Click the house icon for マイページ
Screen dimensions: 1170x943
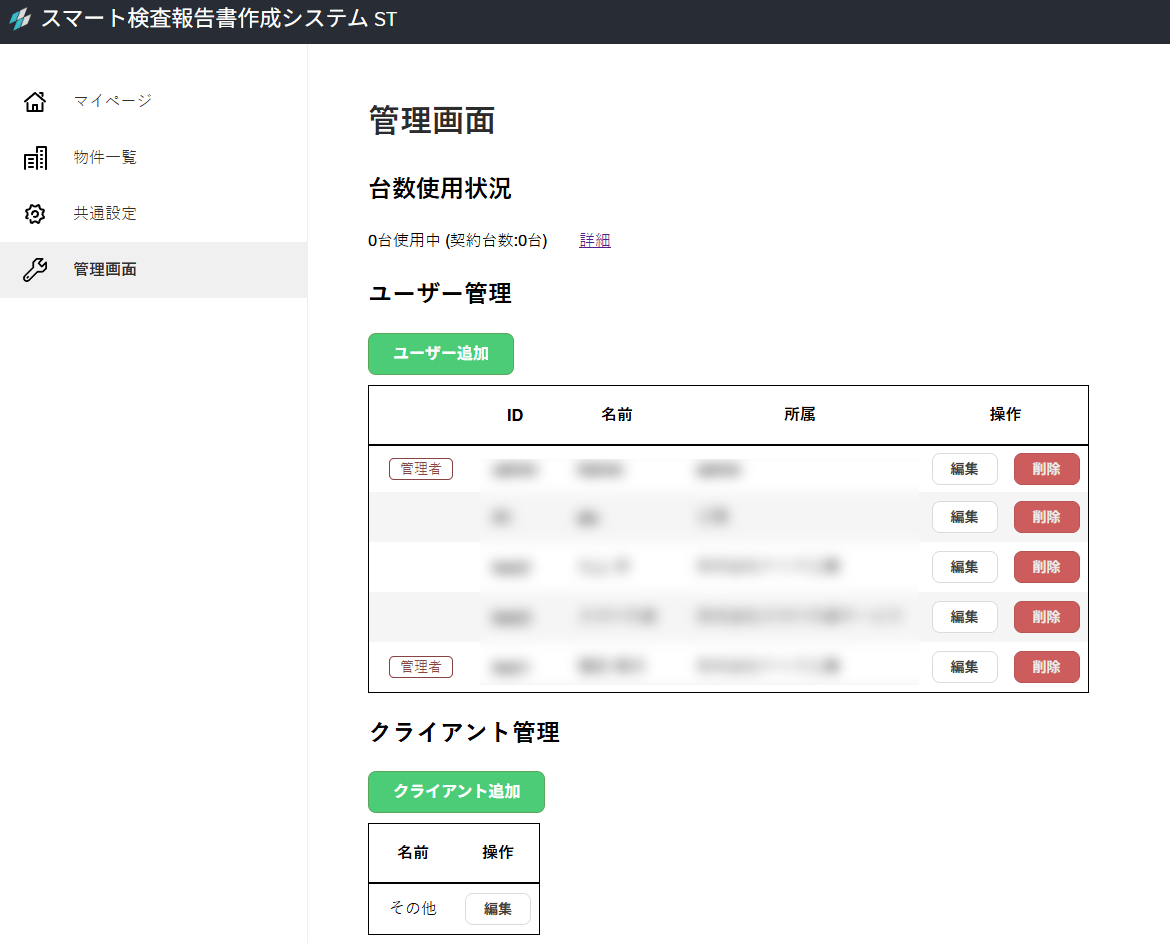[35, 101]
